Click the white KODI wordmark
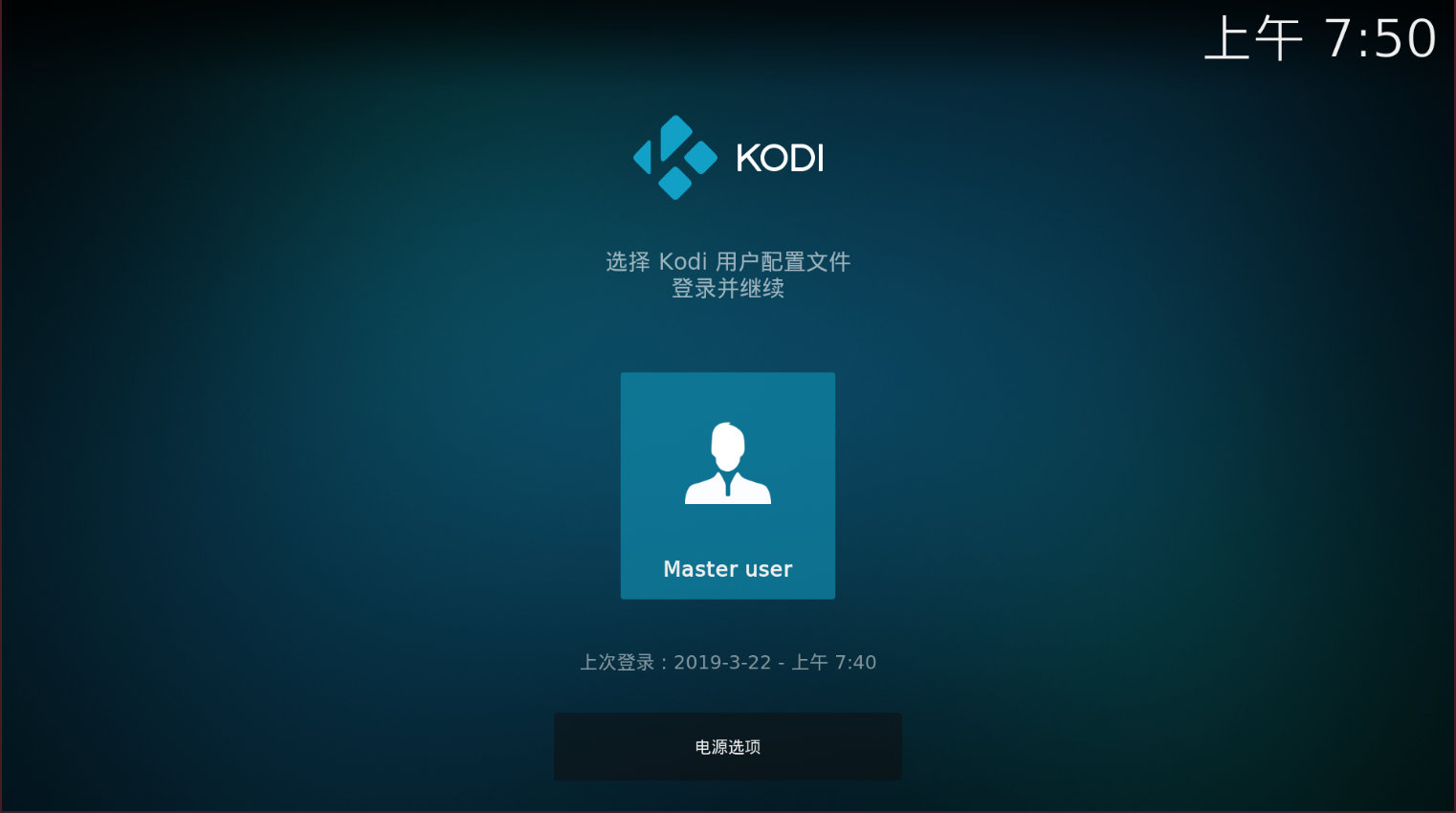This screenshot has width=1456, height=813. point(780,158)
